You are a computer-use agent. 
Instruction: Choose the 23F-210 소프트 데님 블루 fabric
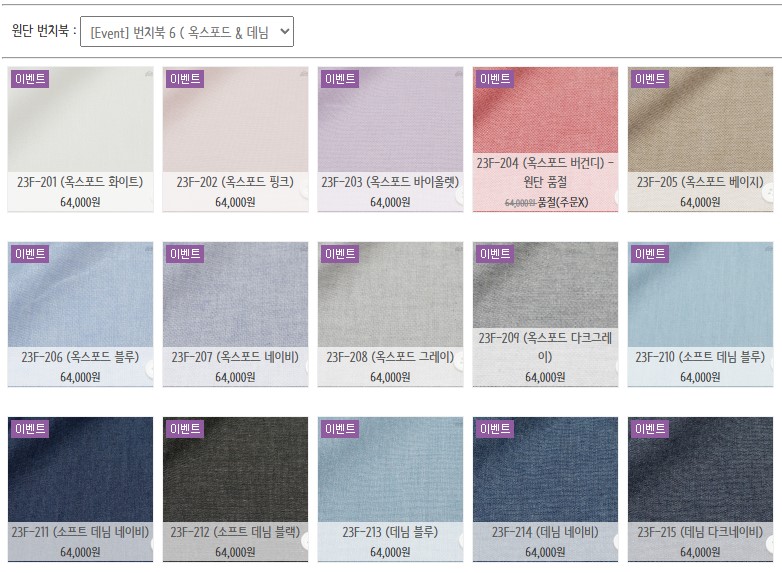[x=700, y=314]
